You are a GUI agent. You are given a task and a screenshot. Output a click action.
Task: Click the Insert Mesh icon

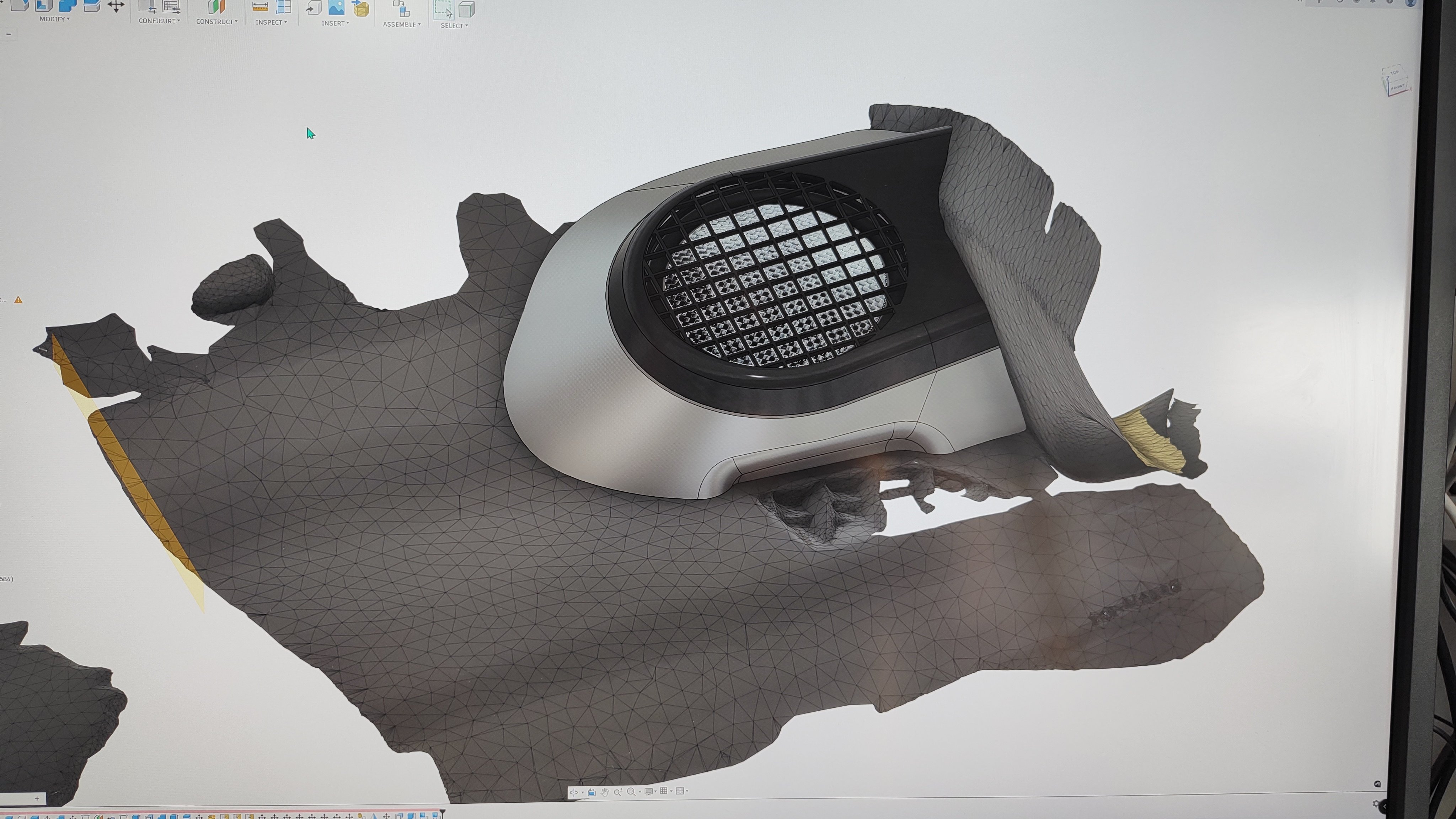[x=360, y=9]
